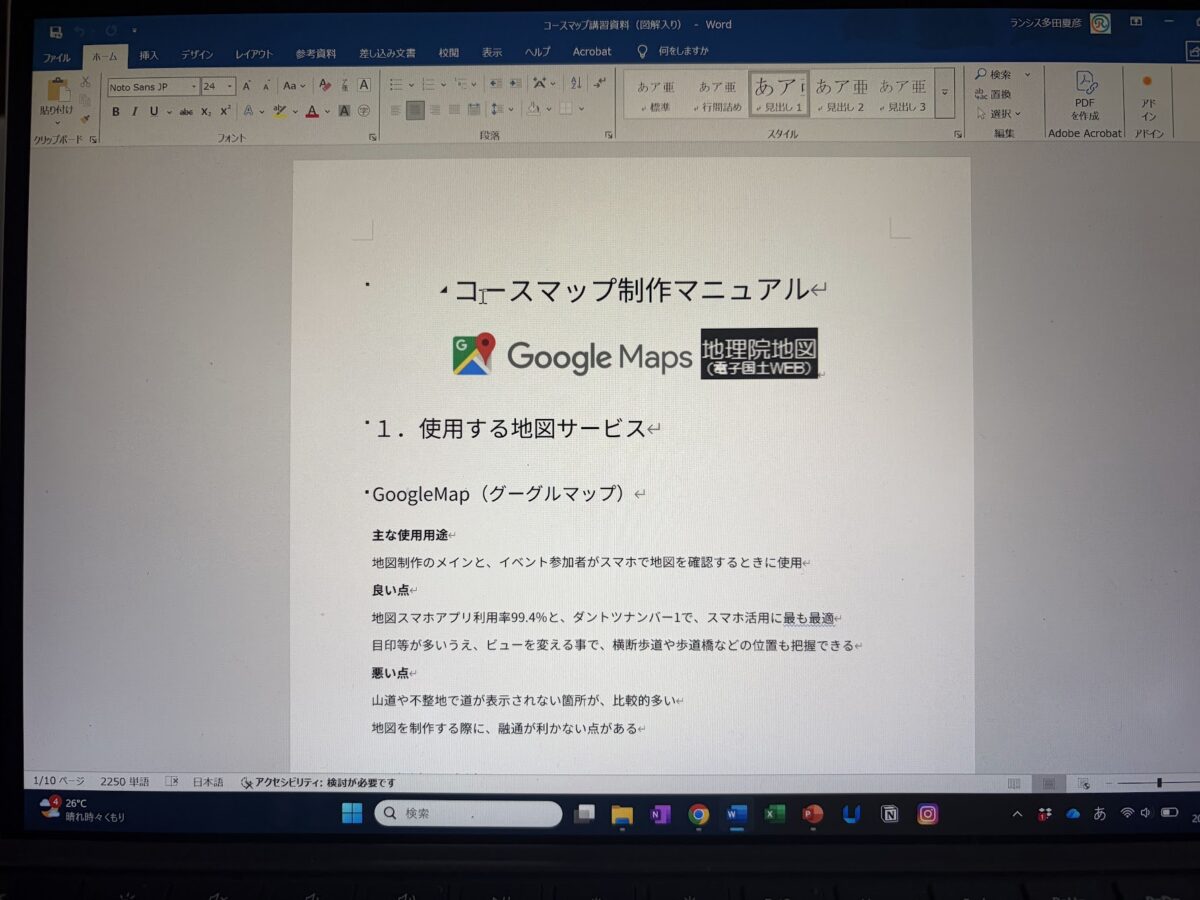Apply the 見出し 3 style
1200x900 pixels.
[903, 95]
